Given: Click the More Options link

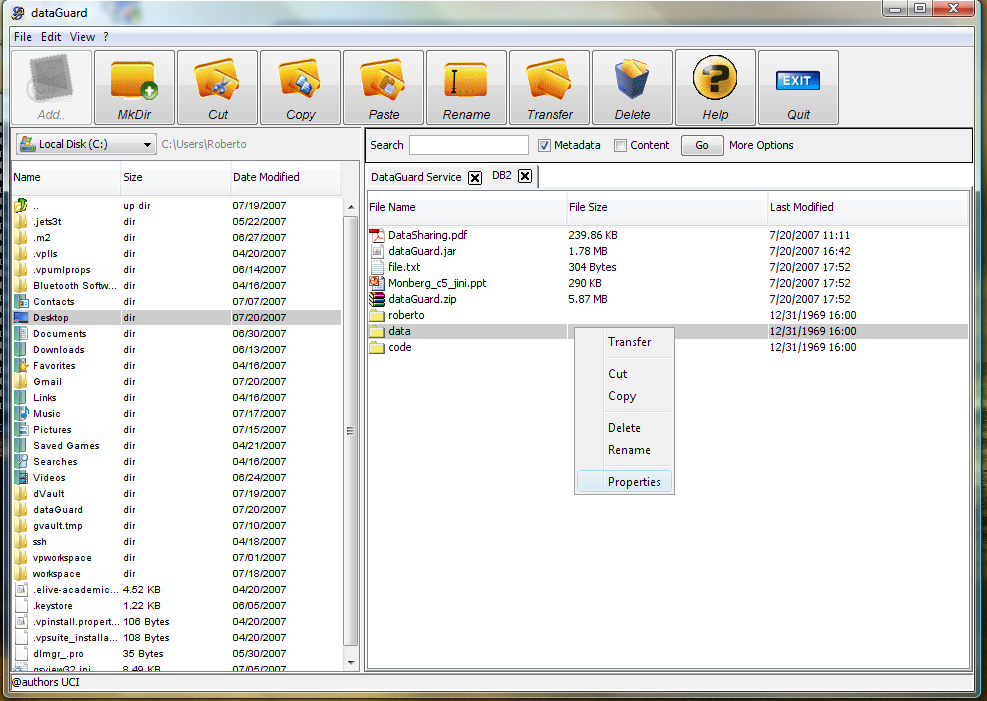Looking at the screenshot, I should point(761,145).
